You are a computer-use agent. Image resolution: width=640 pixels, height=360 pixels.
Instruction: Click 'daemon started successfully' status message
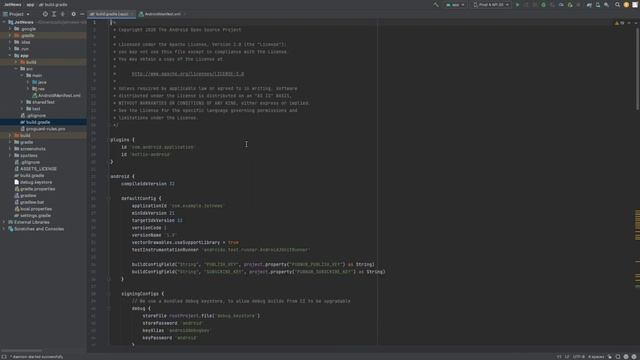(37, 357)
